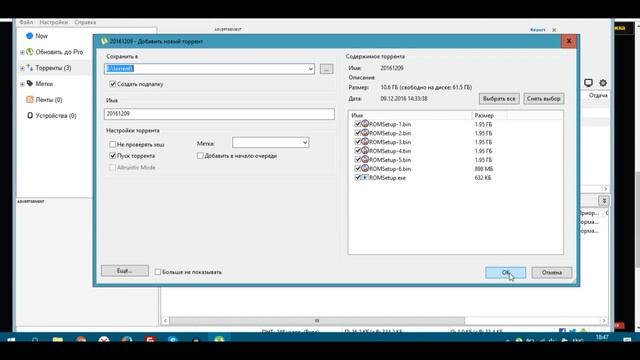The image size is (640, 360).
Task: Expand the Метки tree node
Action: pyautogui.click(x=22, y=84)
